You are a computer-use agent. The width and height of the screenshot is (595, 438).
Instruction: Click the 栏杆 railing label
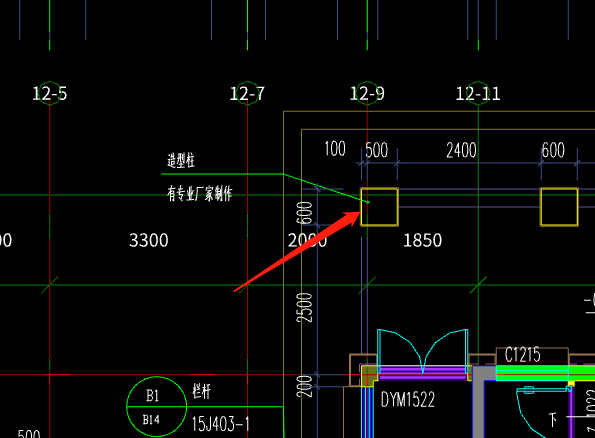pos(201,391)
